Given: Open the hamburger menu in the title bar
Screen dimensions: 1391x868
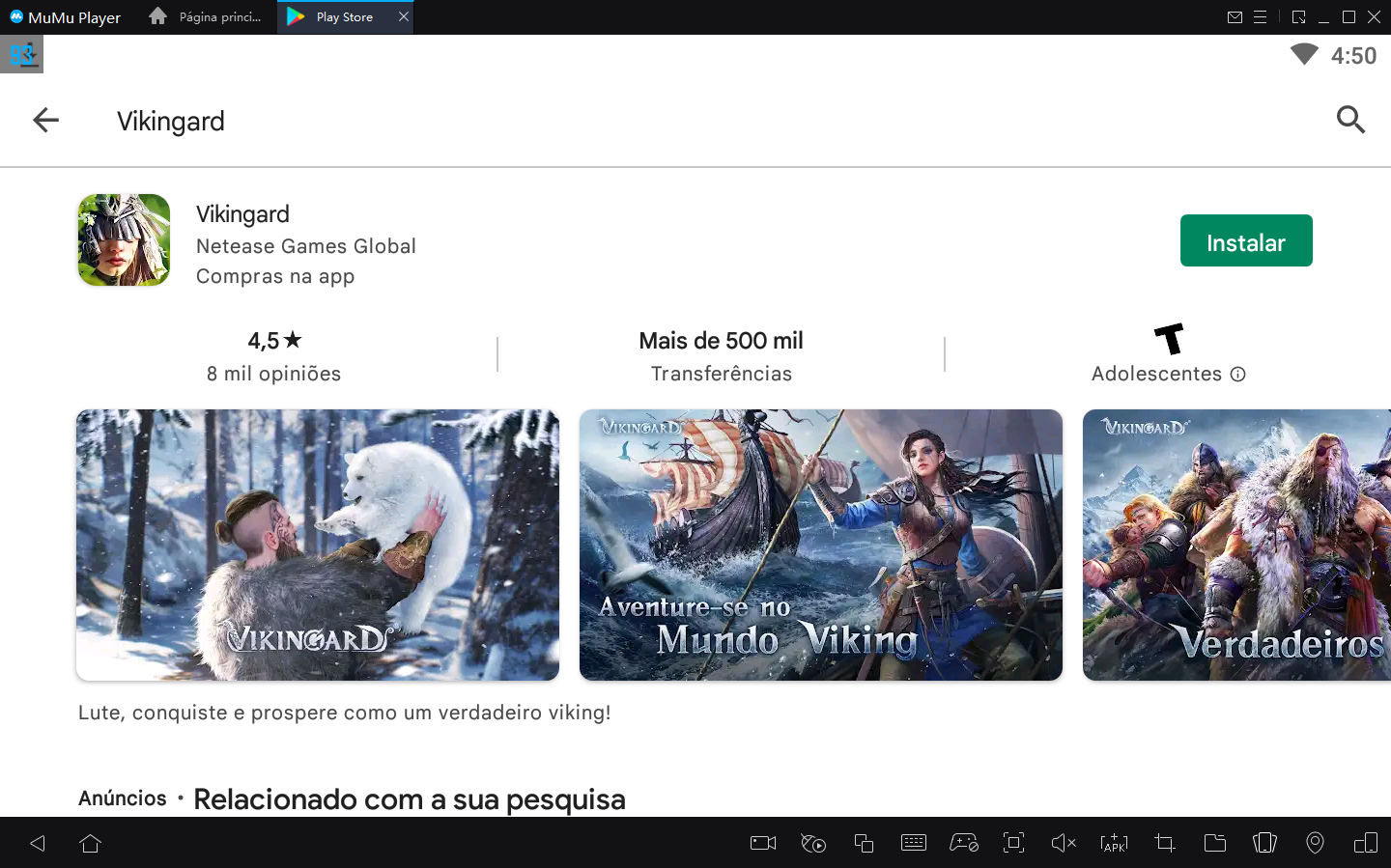Looking at the screenshot, I should [x=1260, y=16].
